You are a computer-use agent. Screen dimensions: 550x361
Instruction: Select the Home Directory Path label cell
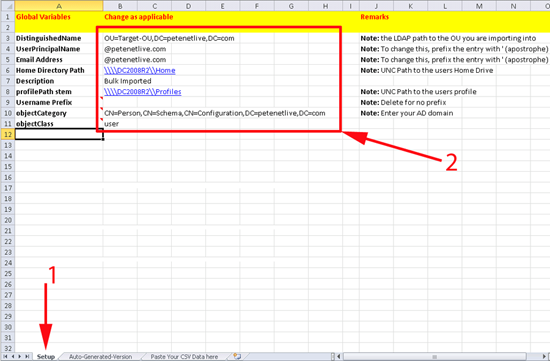point(59,71)
